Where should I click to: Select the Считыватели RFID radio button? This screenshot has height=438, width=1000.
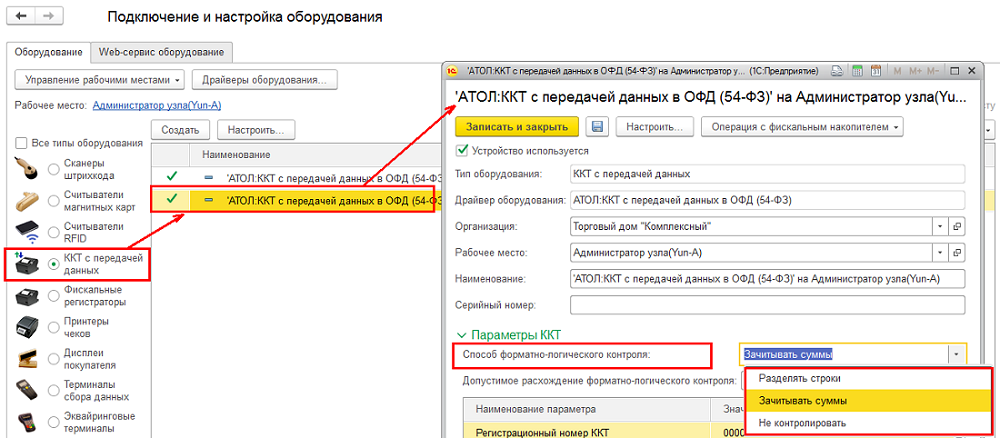(x=54, y=232)
